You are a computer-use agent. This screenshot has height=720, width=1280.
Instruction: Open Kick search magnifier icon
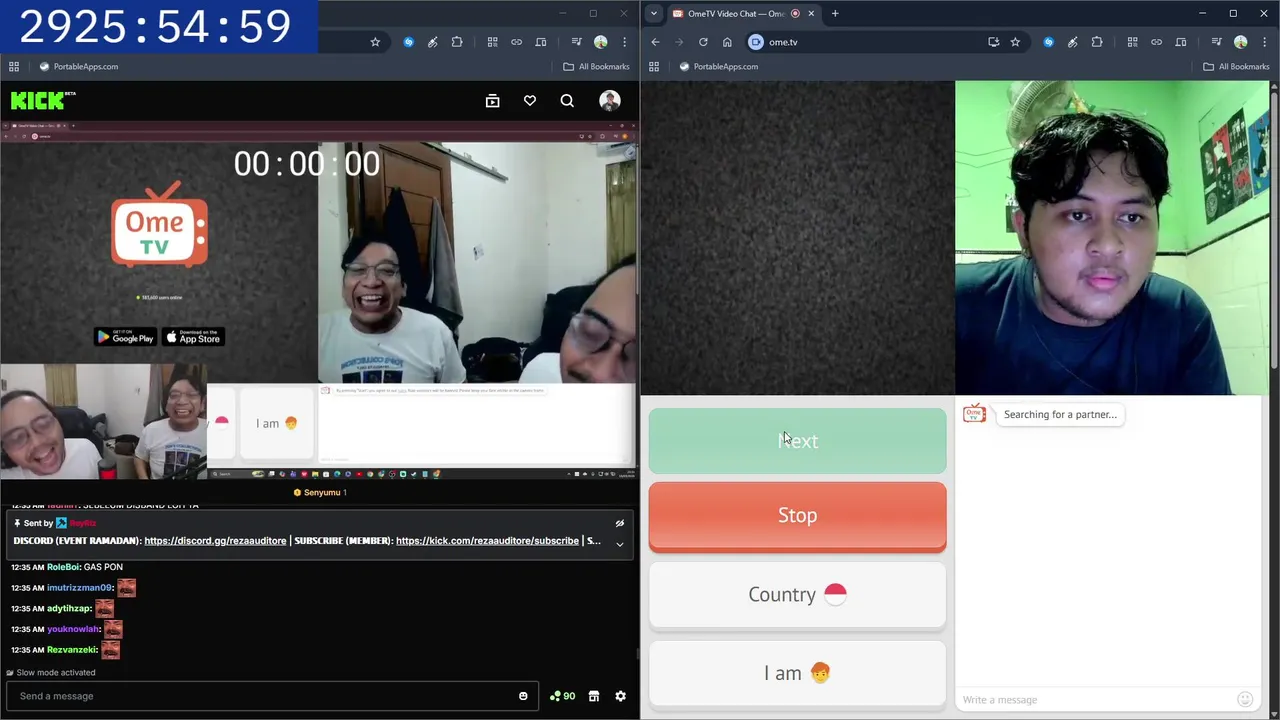pos(567,101)
